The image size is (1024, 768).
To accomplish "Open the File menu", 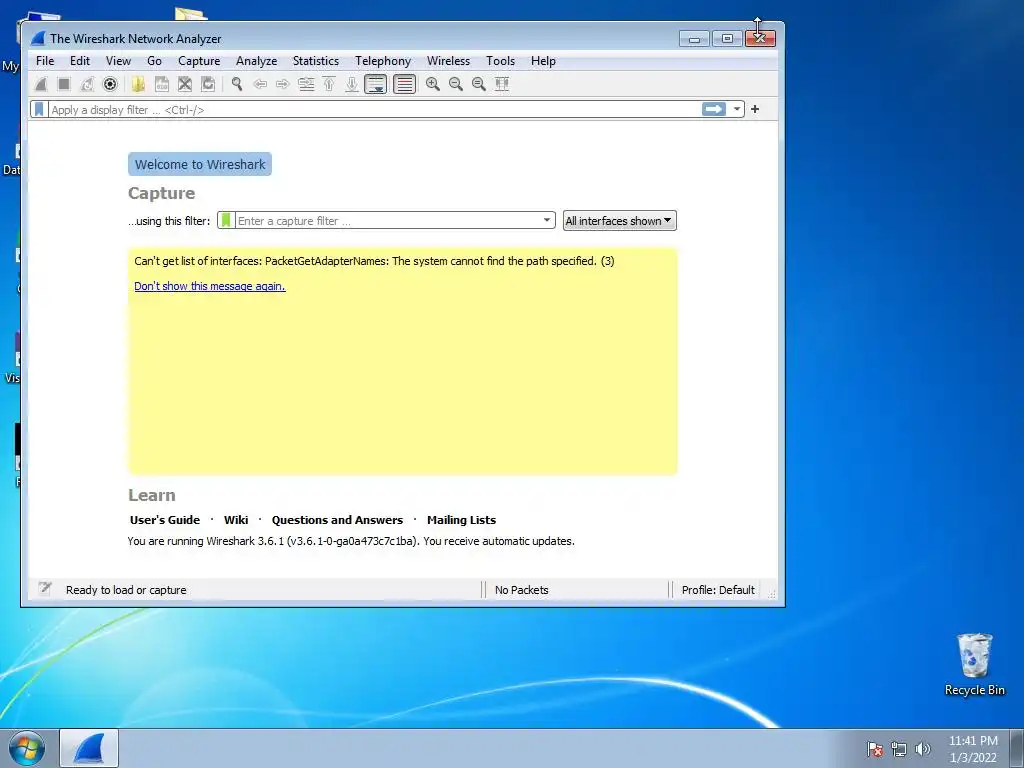I will tap(45, 61).
